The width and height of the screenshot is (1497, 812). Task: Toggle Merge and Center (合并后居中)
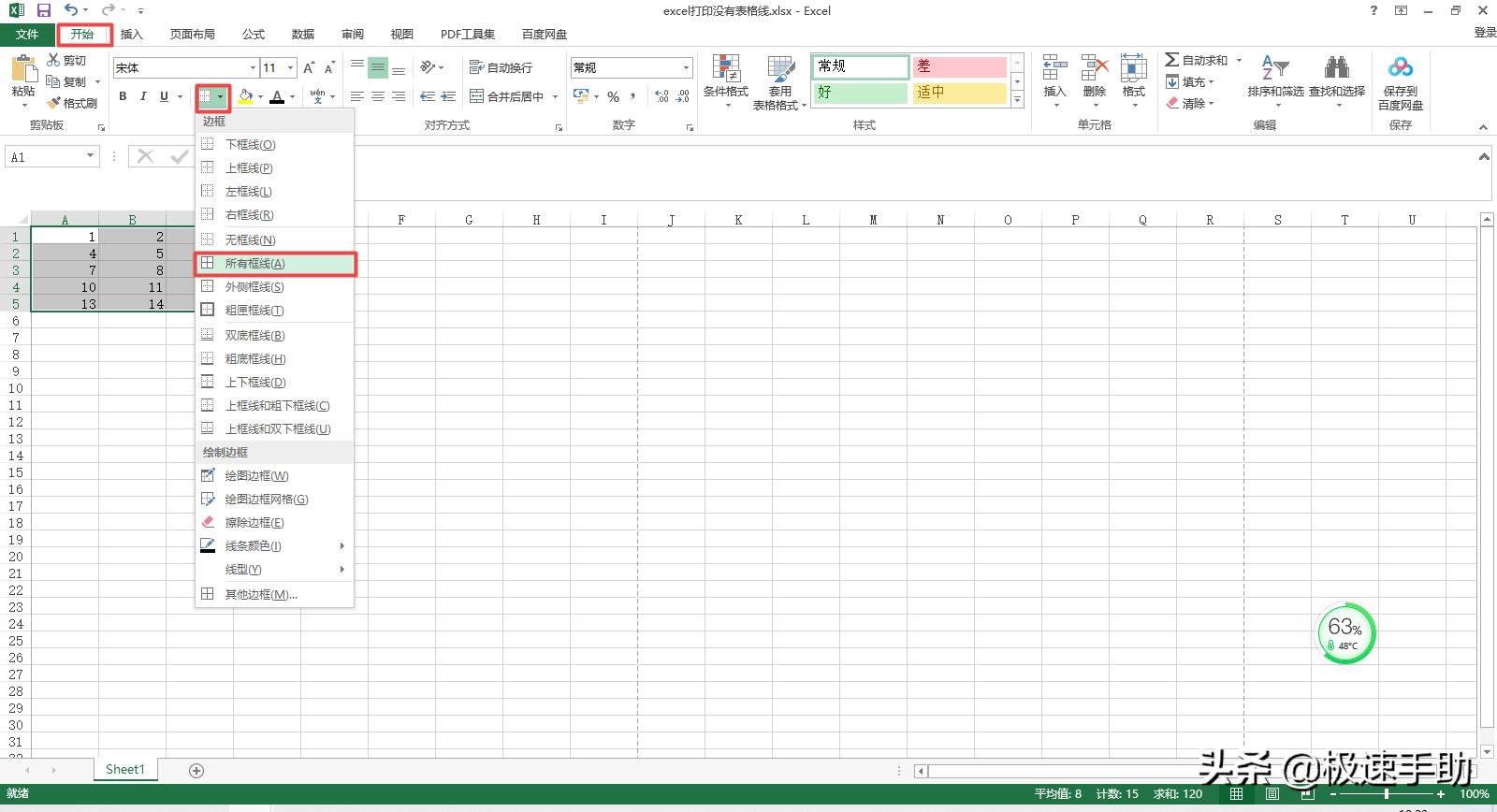pos(506,96)
